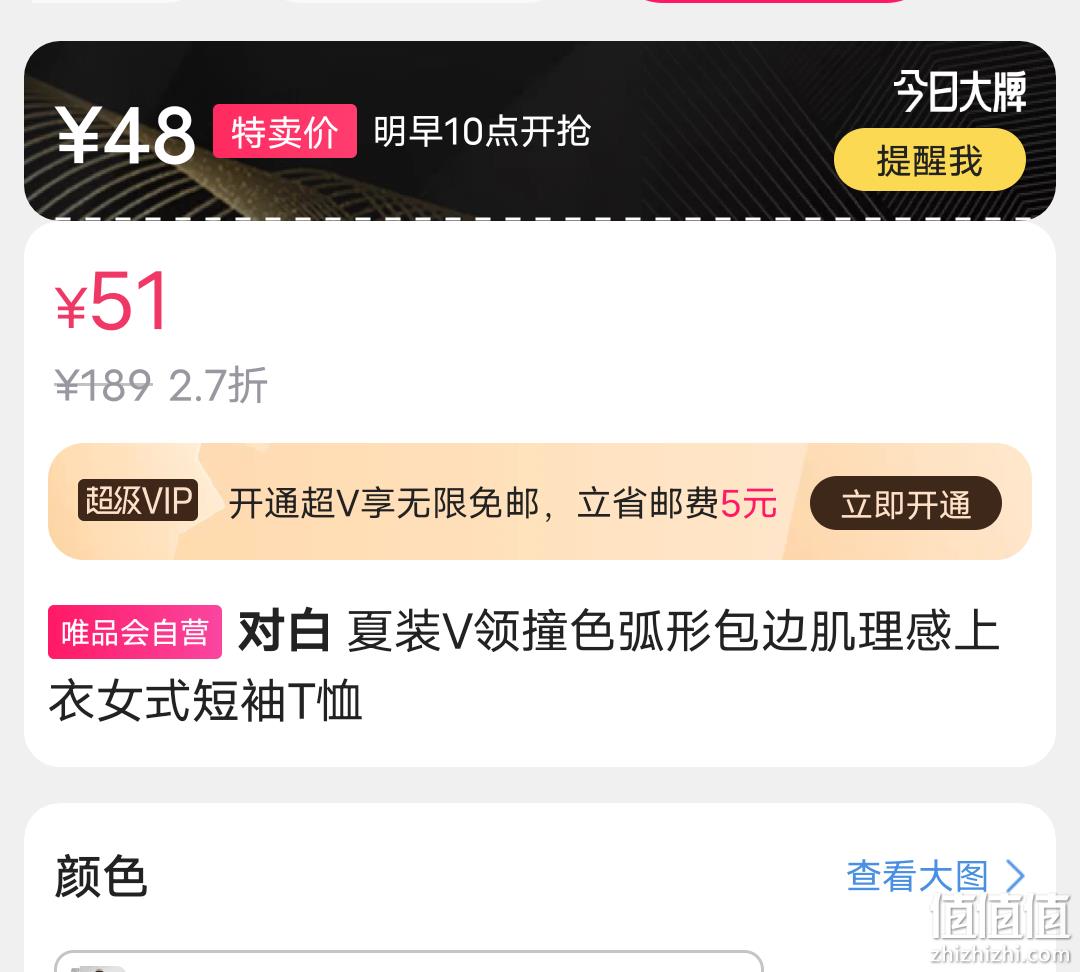
Task: Tap the 提醒我 reminder button
Action: tap(929, 159)
